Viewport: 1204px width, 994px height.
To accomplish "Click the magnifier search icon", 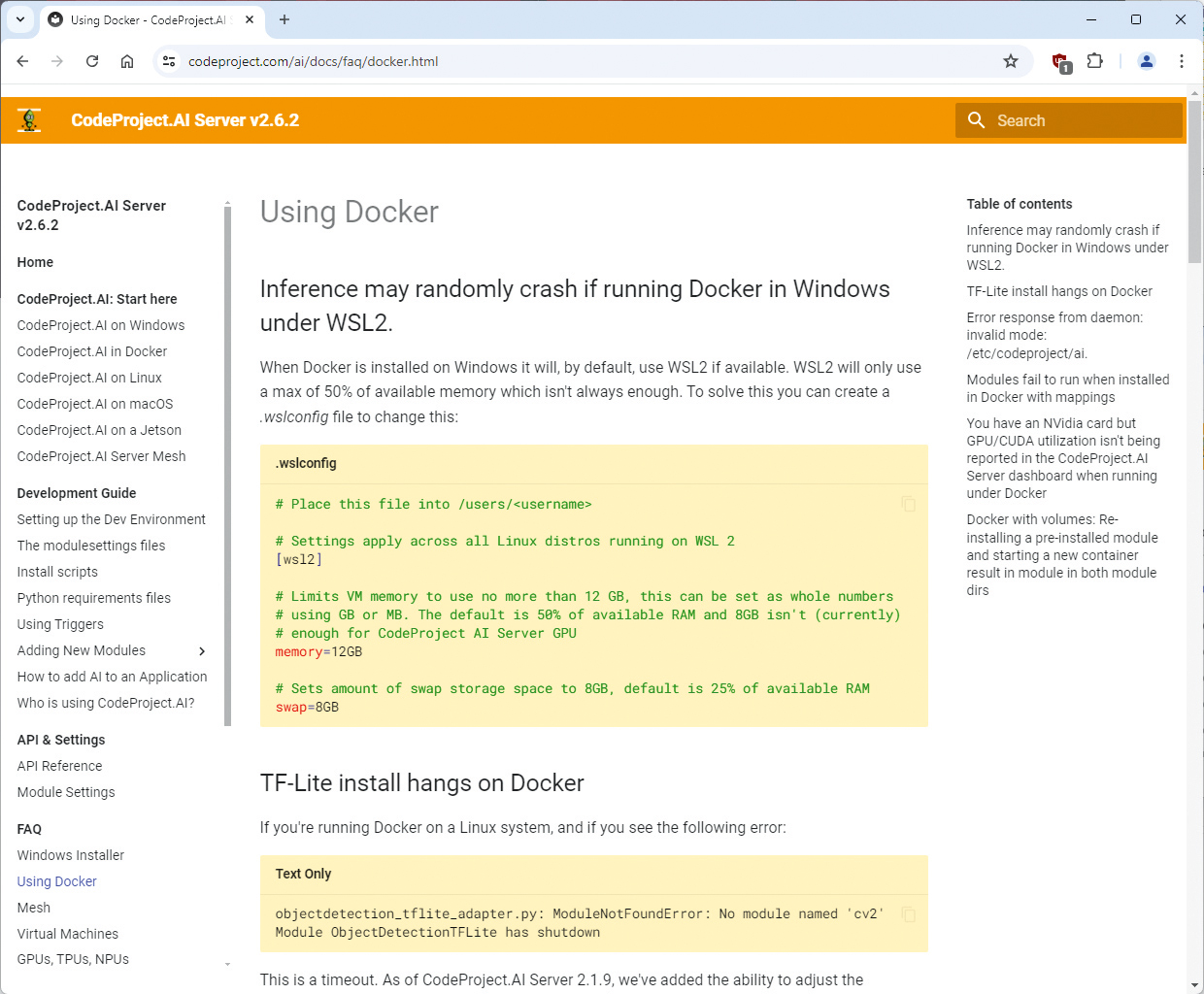I will click(x=976, y=120).
